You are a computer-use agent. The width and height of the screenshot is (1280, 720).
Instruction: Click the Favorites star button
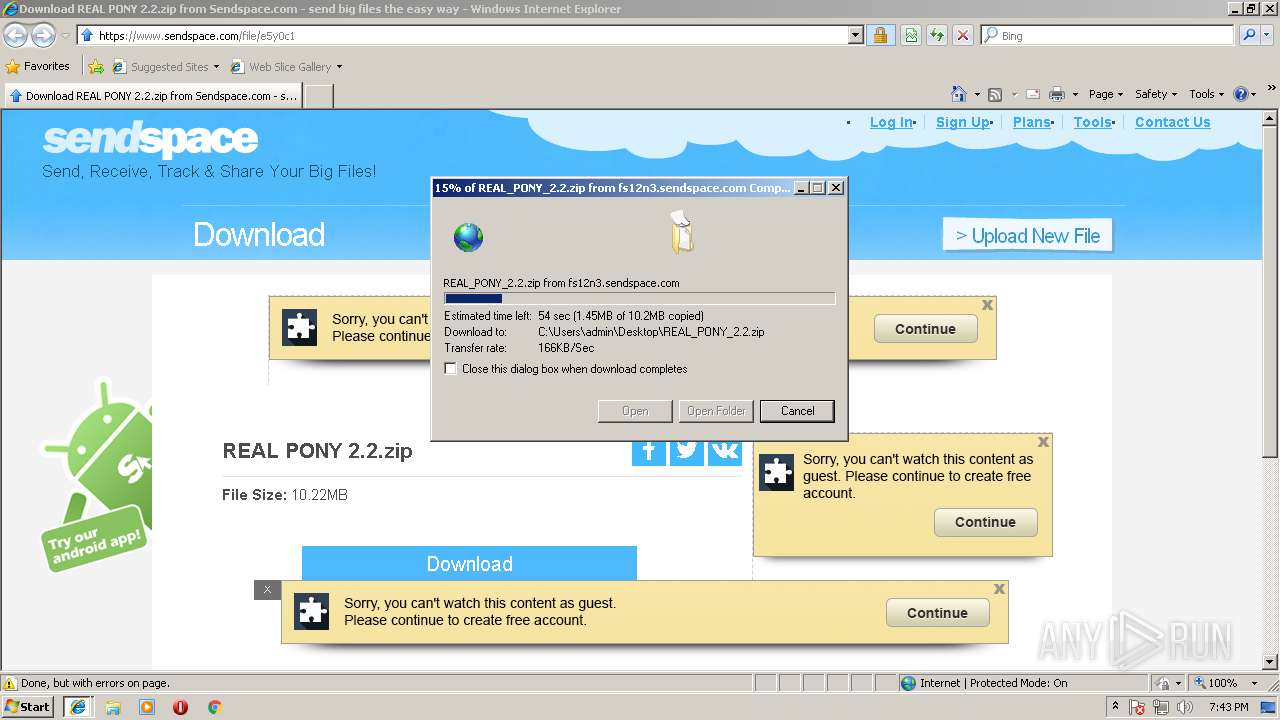point(38,66)
